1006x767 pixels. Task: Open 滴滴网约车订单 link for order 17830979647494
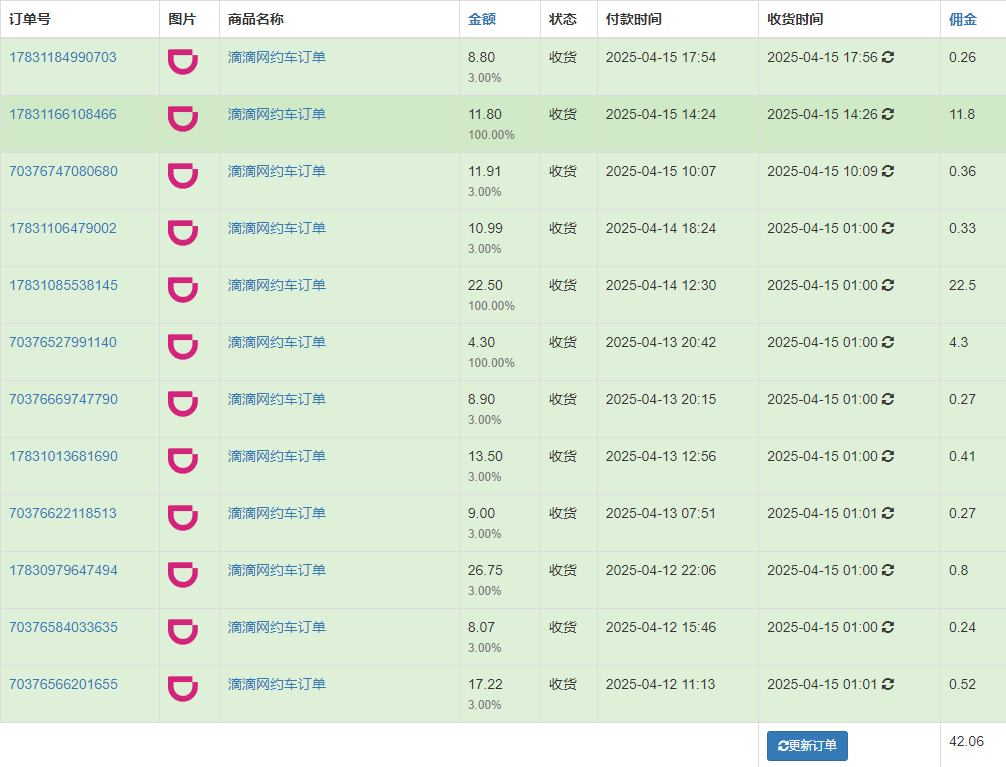277,570
